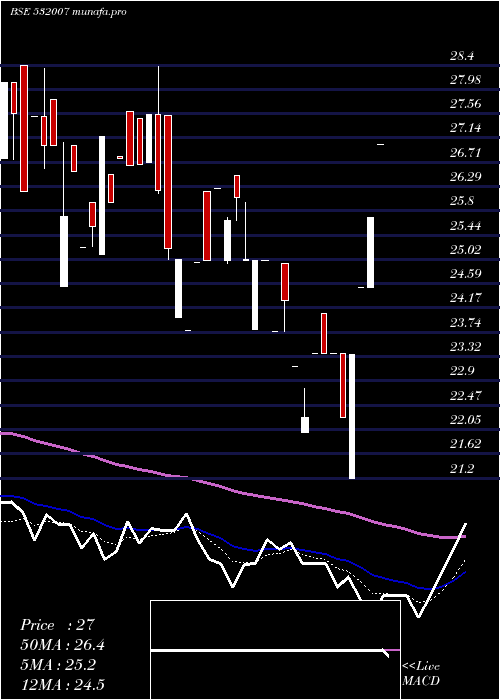Click the 21.2 price axis label
500x700 pixels.
tap(462, 468)
